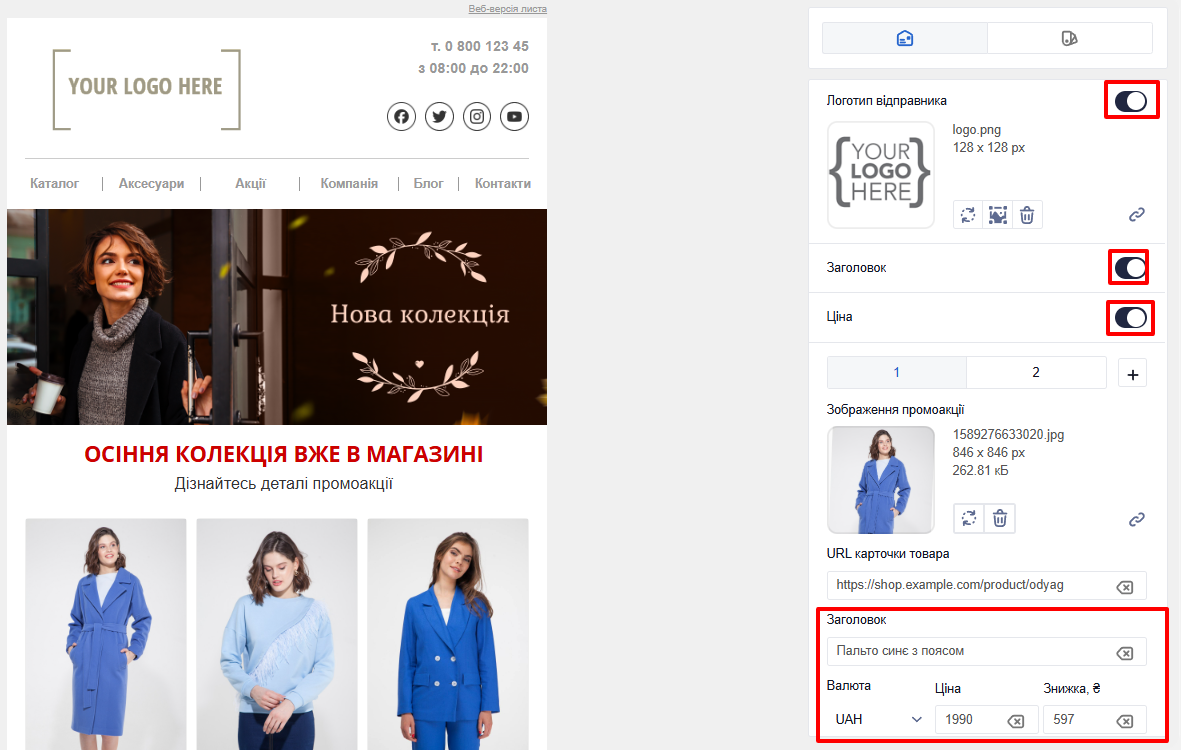
Task: Click the Дізнайтесь деталі промоакції subtitle
Action: (284, 483)
